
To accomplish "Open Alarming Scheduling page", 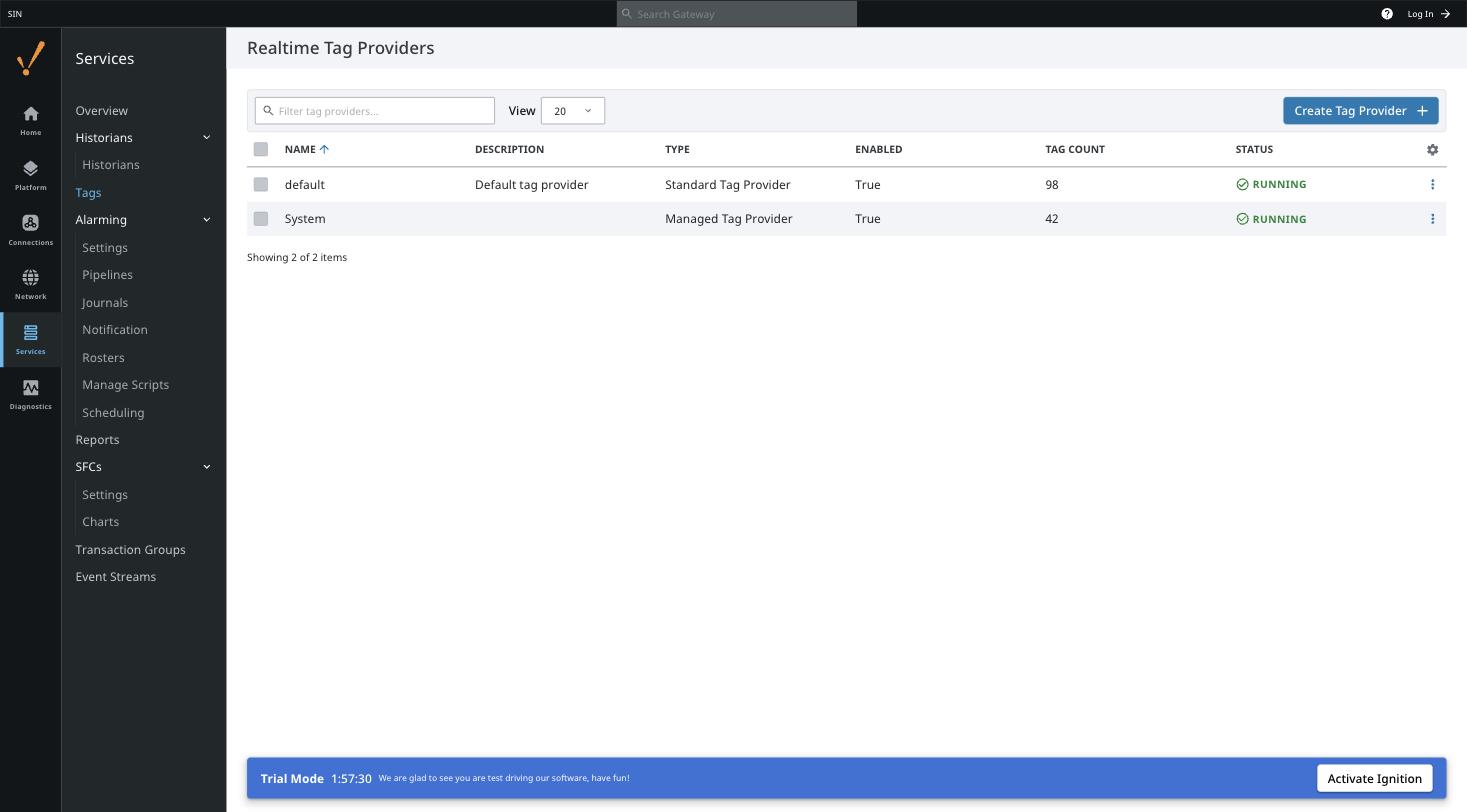I will (113, 412).
